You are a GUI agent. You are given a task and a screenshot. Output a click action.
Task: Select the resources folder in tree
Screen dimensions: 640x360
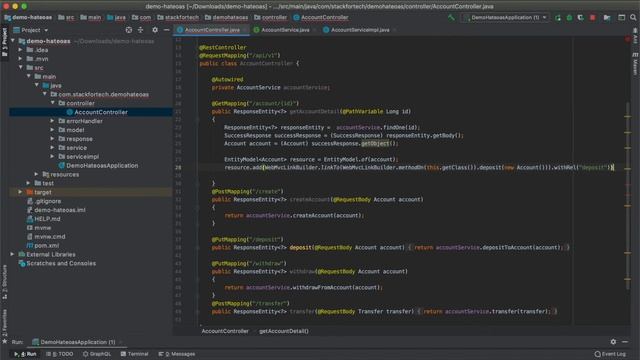click(61, 174)
